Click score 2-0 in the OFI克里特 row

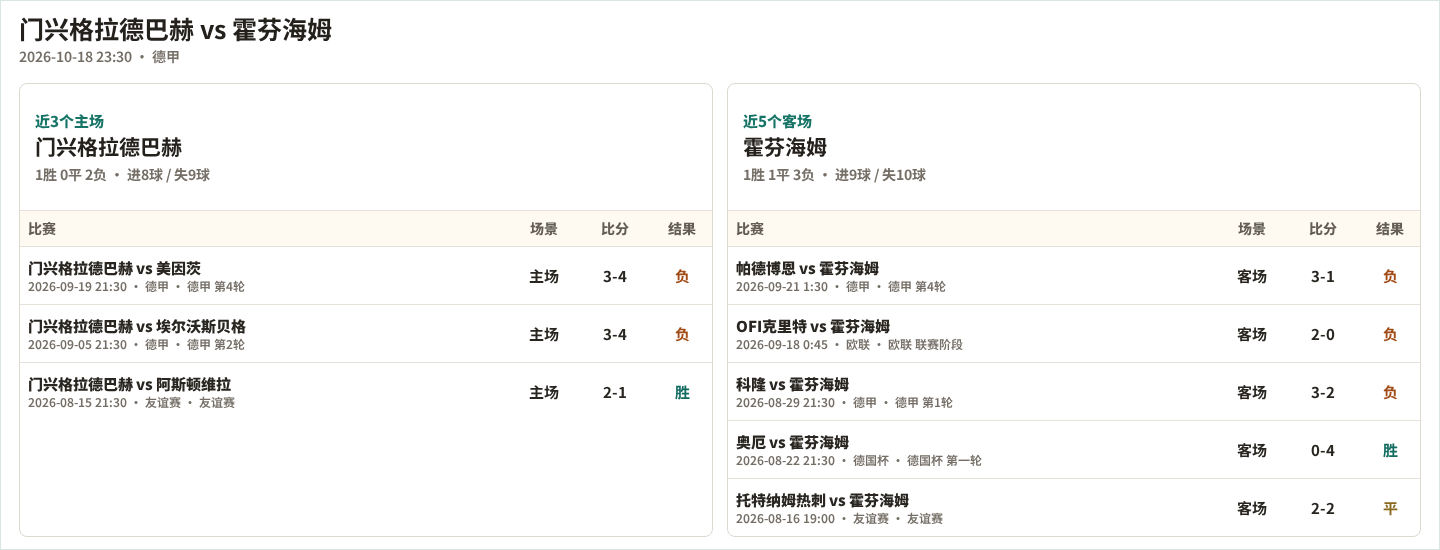[x=1323, y=334]
